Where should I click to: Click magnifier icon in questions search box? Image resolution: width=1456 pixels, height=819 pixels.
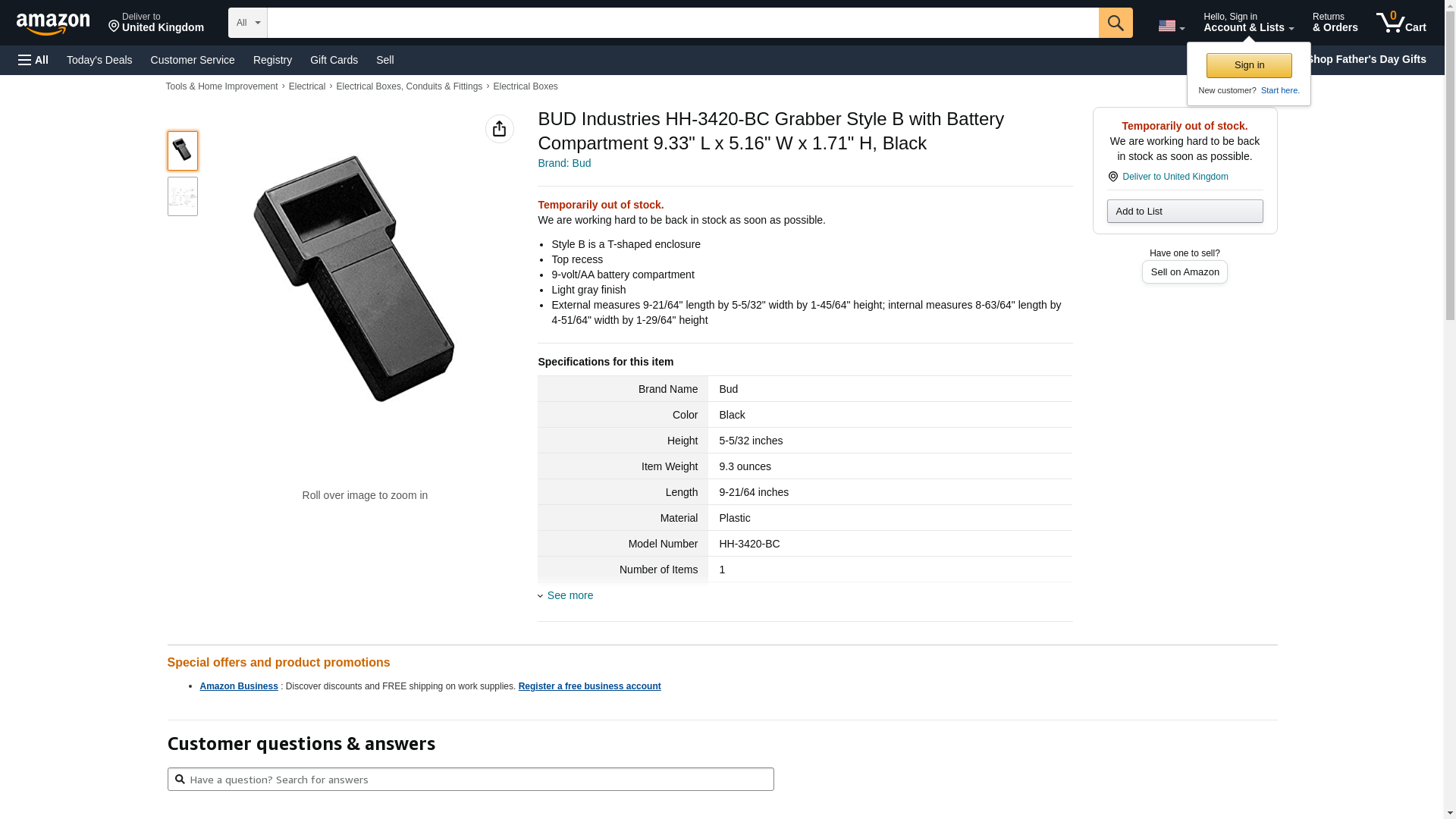[x=180, y=779]
